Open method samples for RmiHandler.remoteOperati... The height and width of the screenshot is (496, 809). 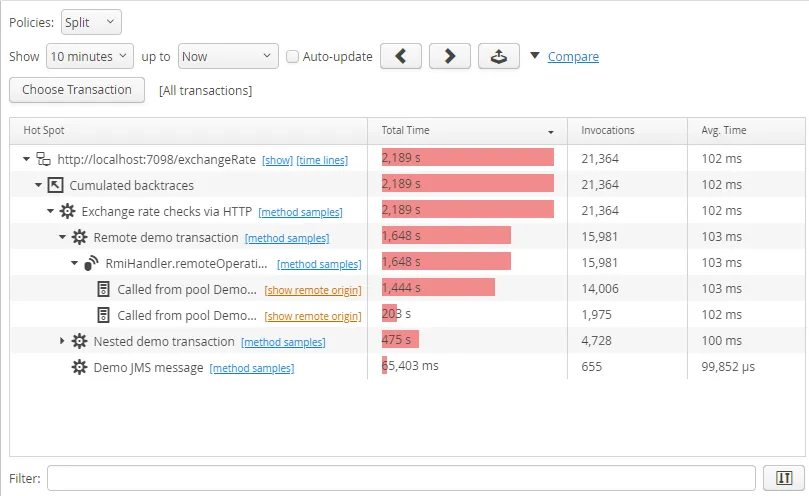pos(319,264)
